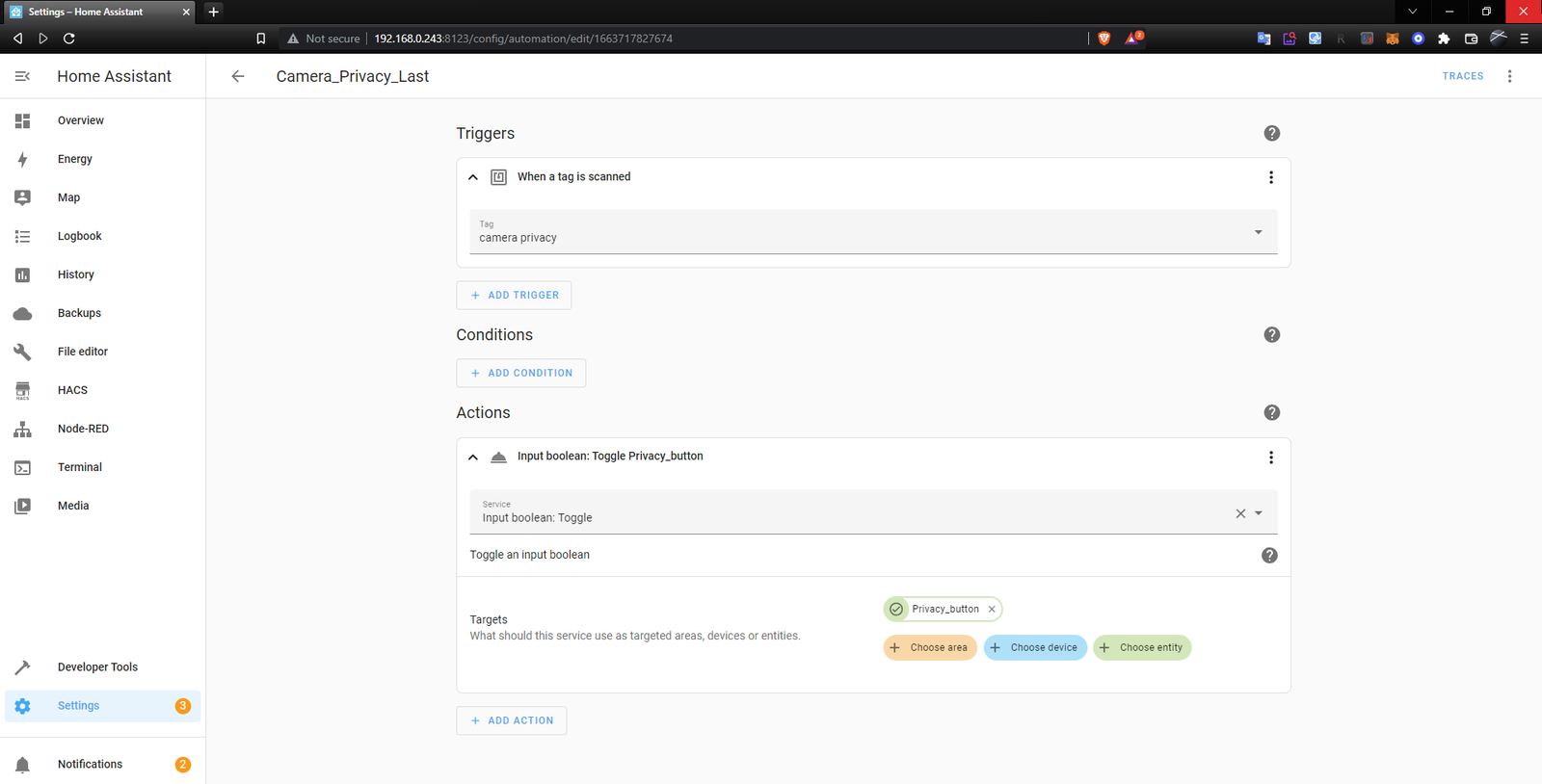The image size is (1542, 784).
Task: Click the Add Trigger button
Action: pos(514,296)
